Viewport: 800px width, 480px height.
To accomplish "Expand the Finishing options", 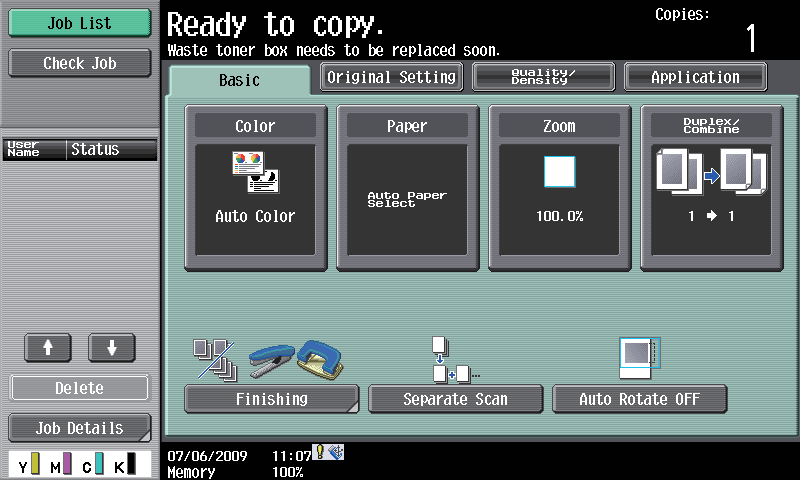I will pos(271,399).
